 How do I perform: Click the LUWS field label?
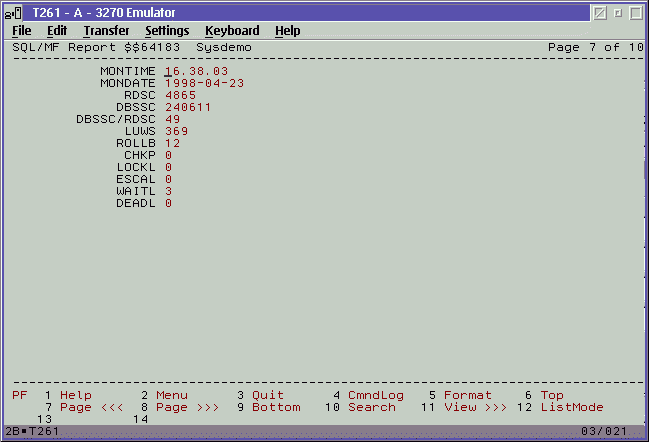tap(140, 131)
